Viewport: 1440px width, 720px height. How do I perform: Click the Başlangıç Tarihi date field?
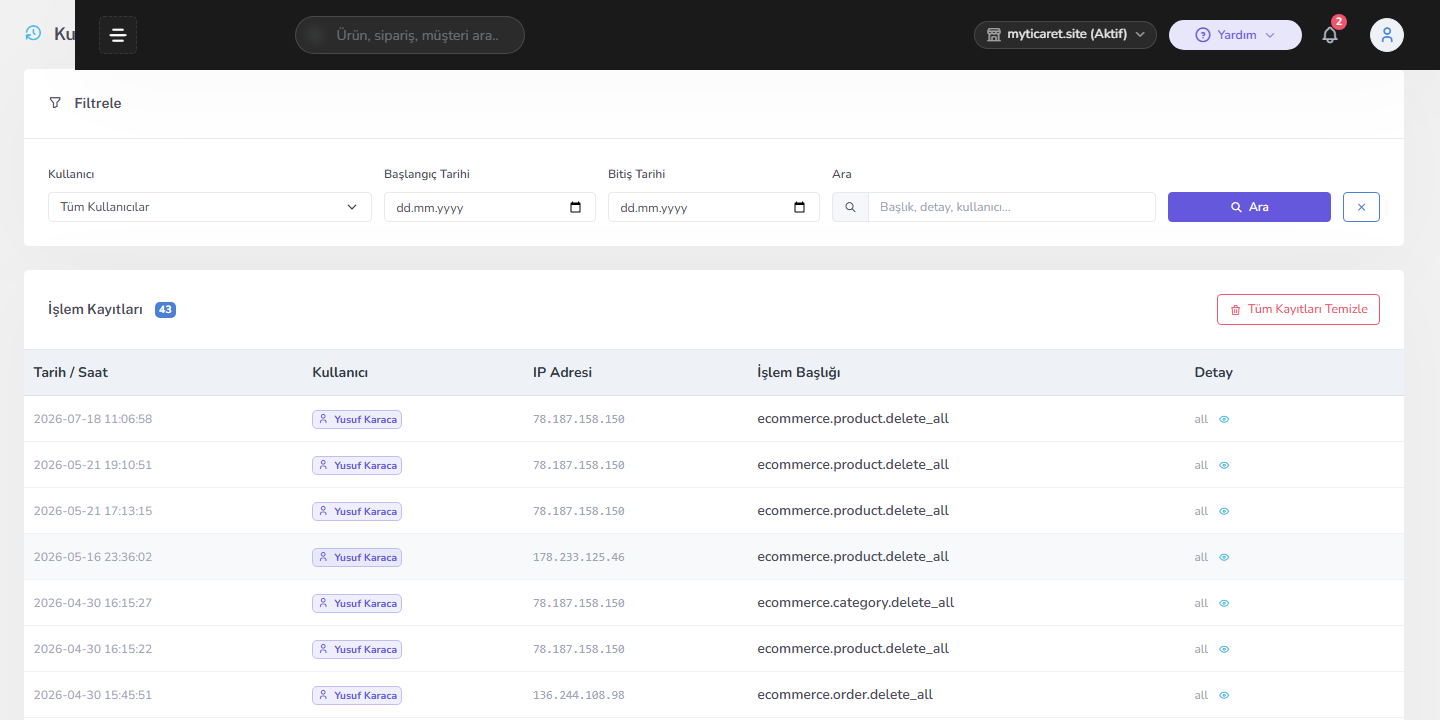coord(490,207)
